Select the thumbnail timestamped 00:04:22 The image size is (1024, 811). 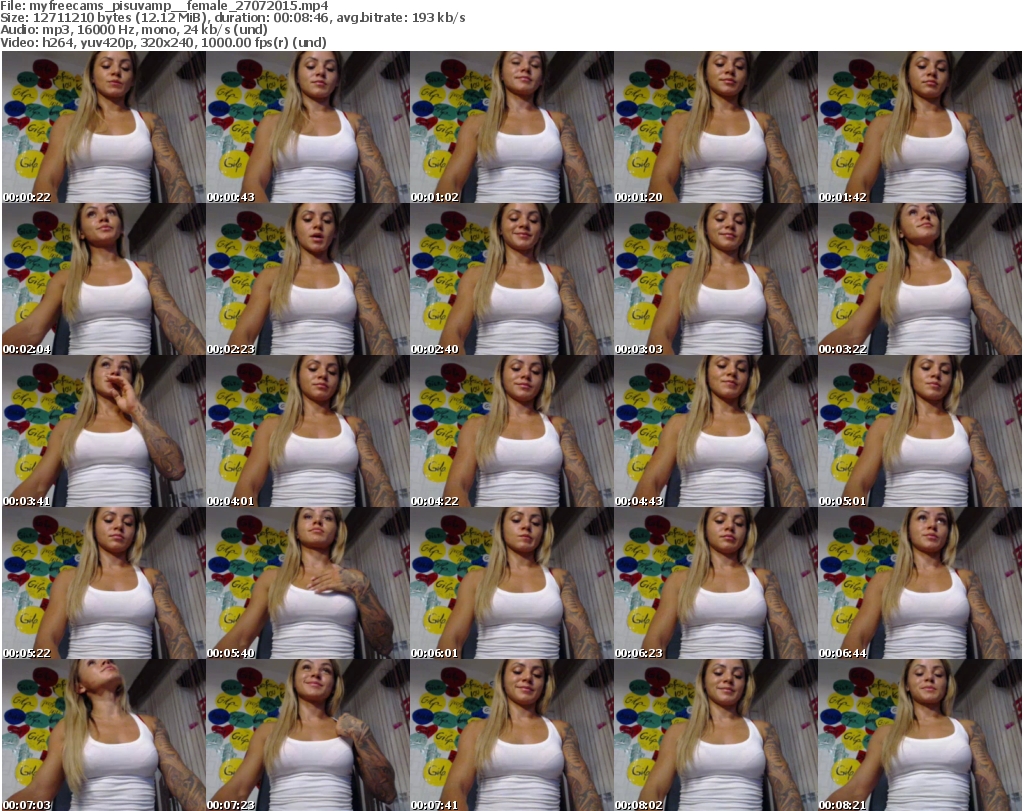(511, 432)
